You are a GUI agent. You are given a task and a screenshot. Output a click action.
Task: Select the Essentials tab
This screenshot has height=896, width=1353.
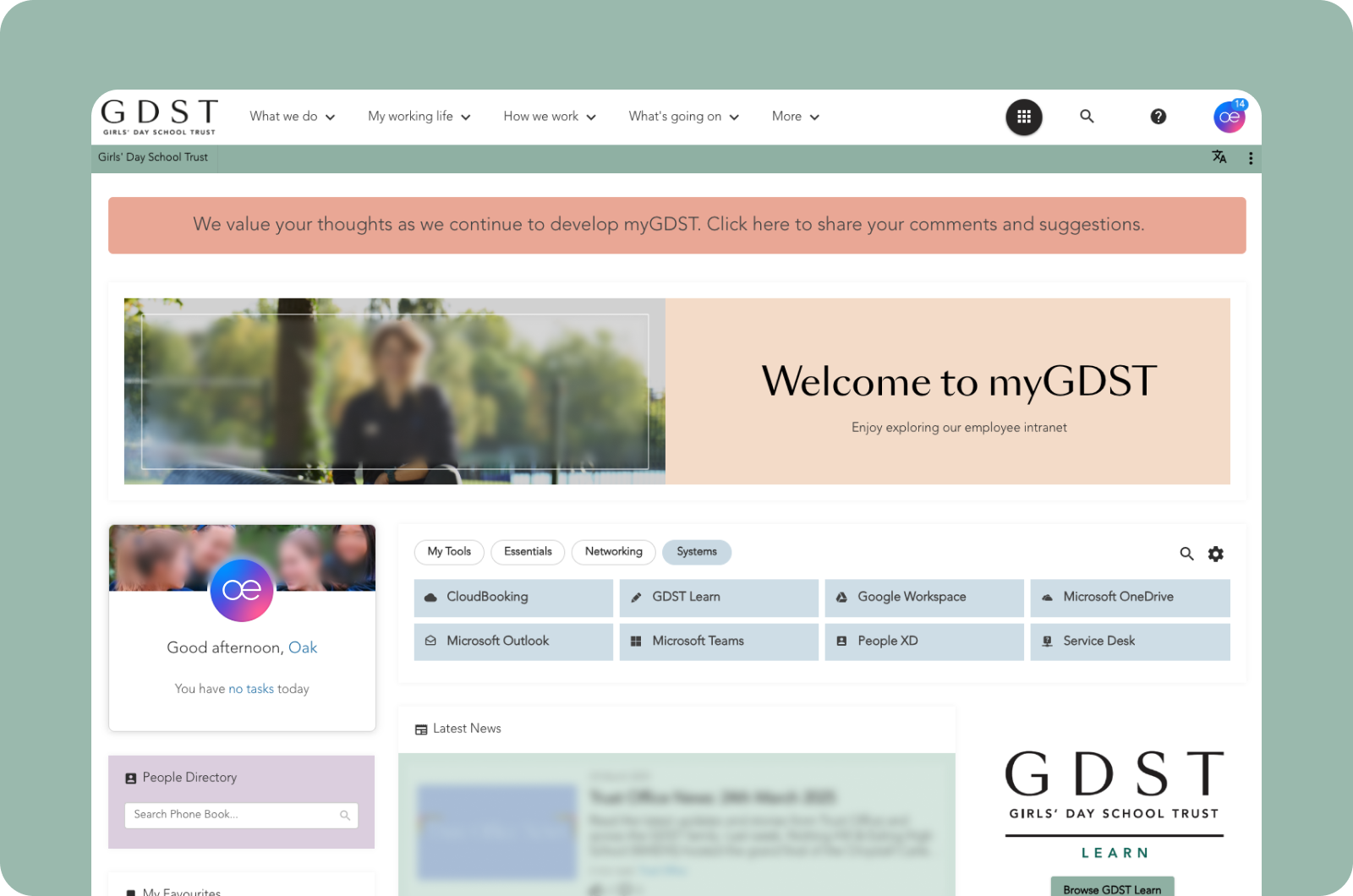click(528, 552)
